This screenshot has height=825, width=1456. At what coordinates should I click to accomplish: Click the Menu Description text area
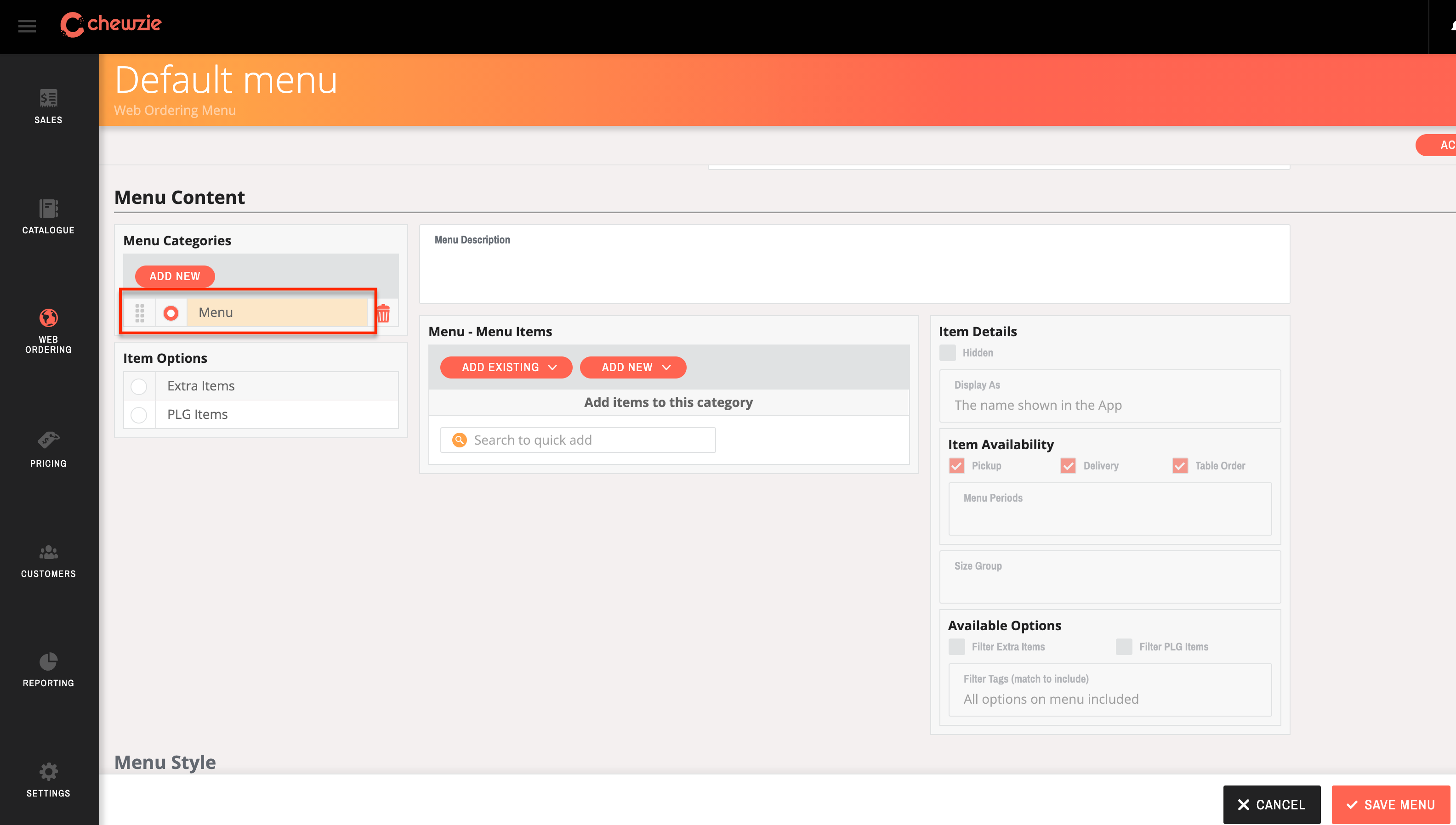[x=854, y=264]
